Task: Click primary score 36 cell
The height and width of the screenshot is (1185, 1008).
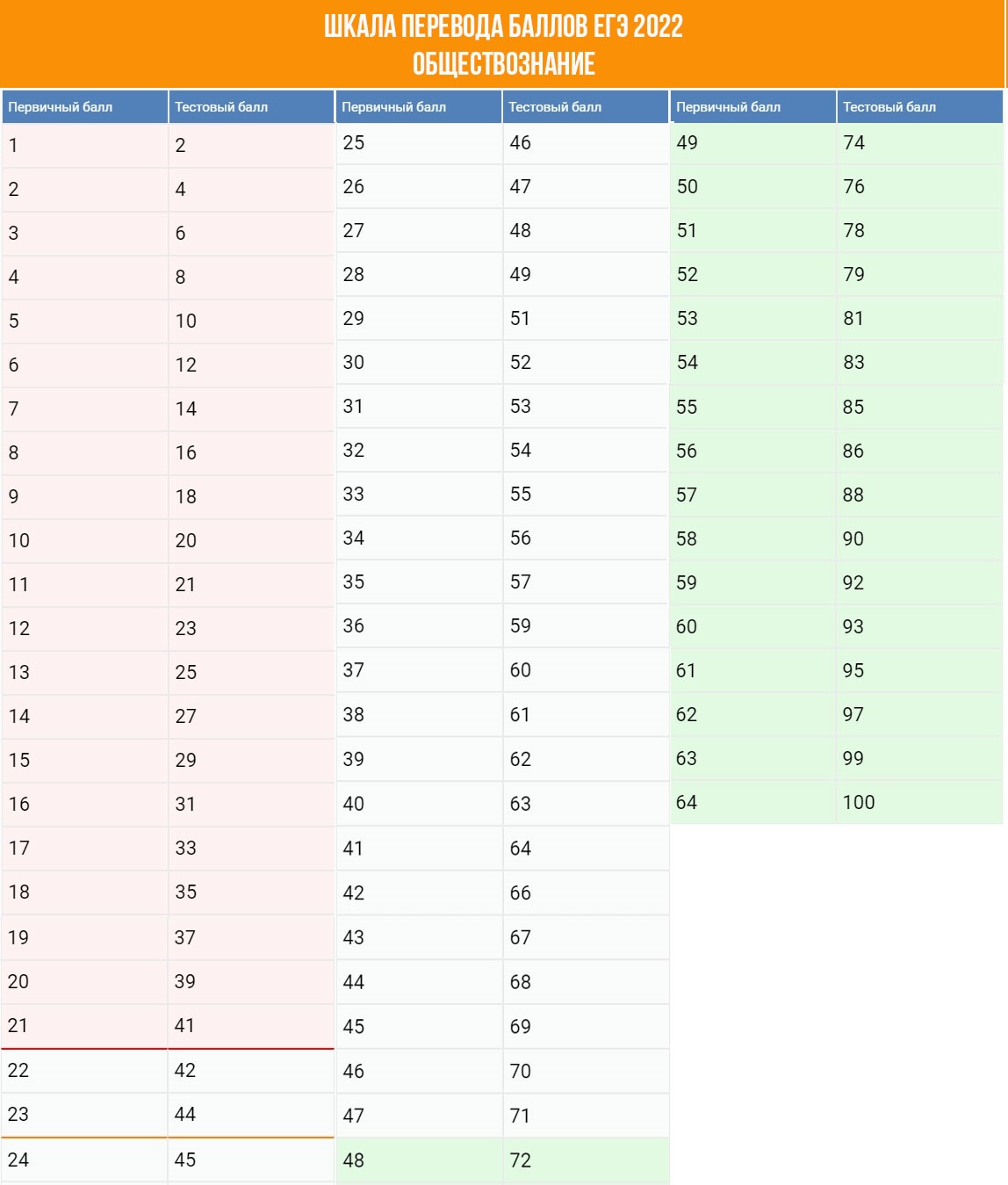Action: tap(419, 626)
